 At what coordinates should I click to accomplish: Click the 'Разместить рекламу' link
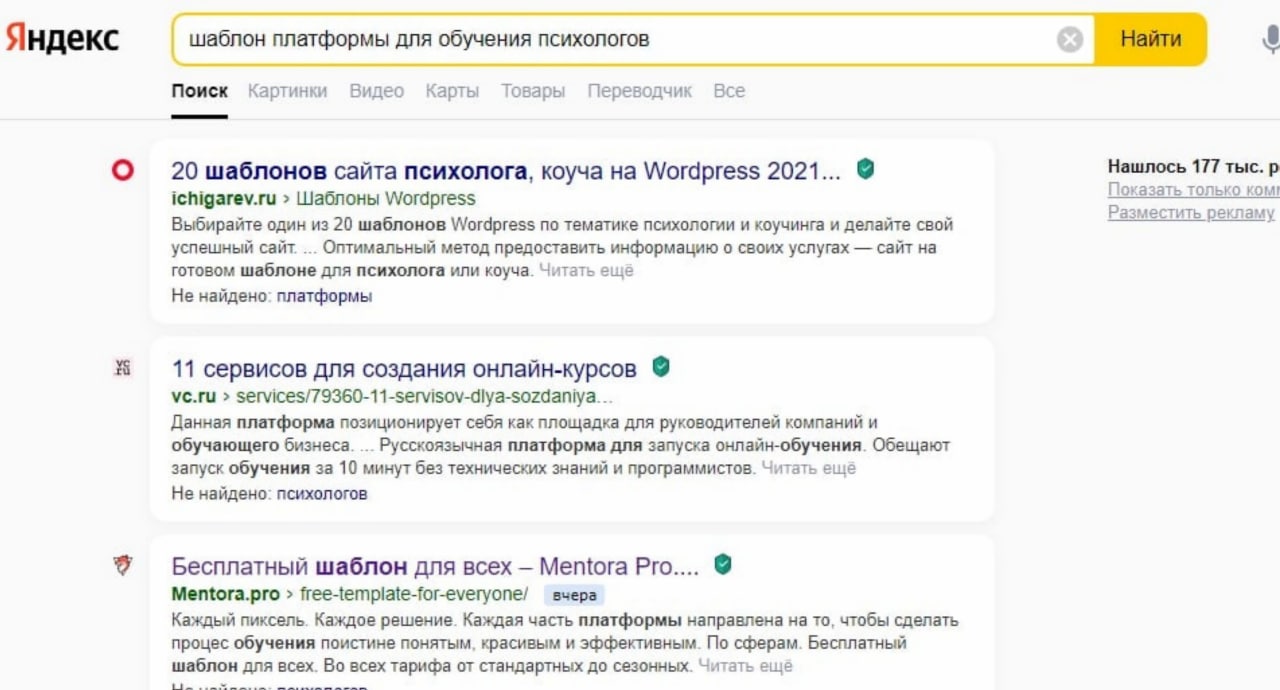point(1191,212)
